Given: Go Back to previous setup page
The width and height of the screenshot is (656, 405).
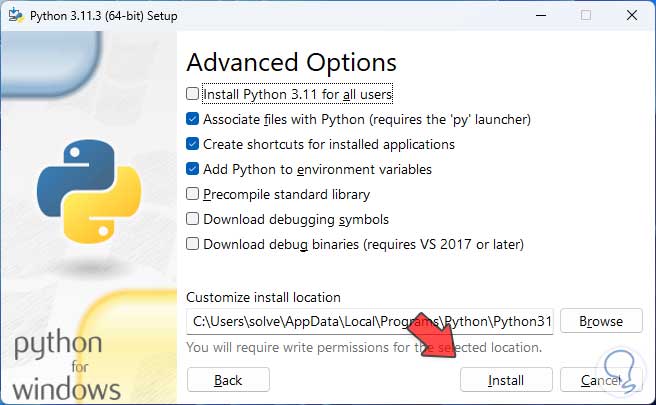Looking at the screenshot, I should pyautogui.click(x=228, y=380).
